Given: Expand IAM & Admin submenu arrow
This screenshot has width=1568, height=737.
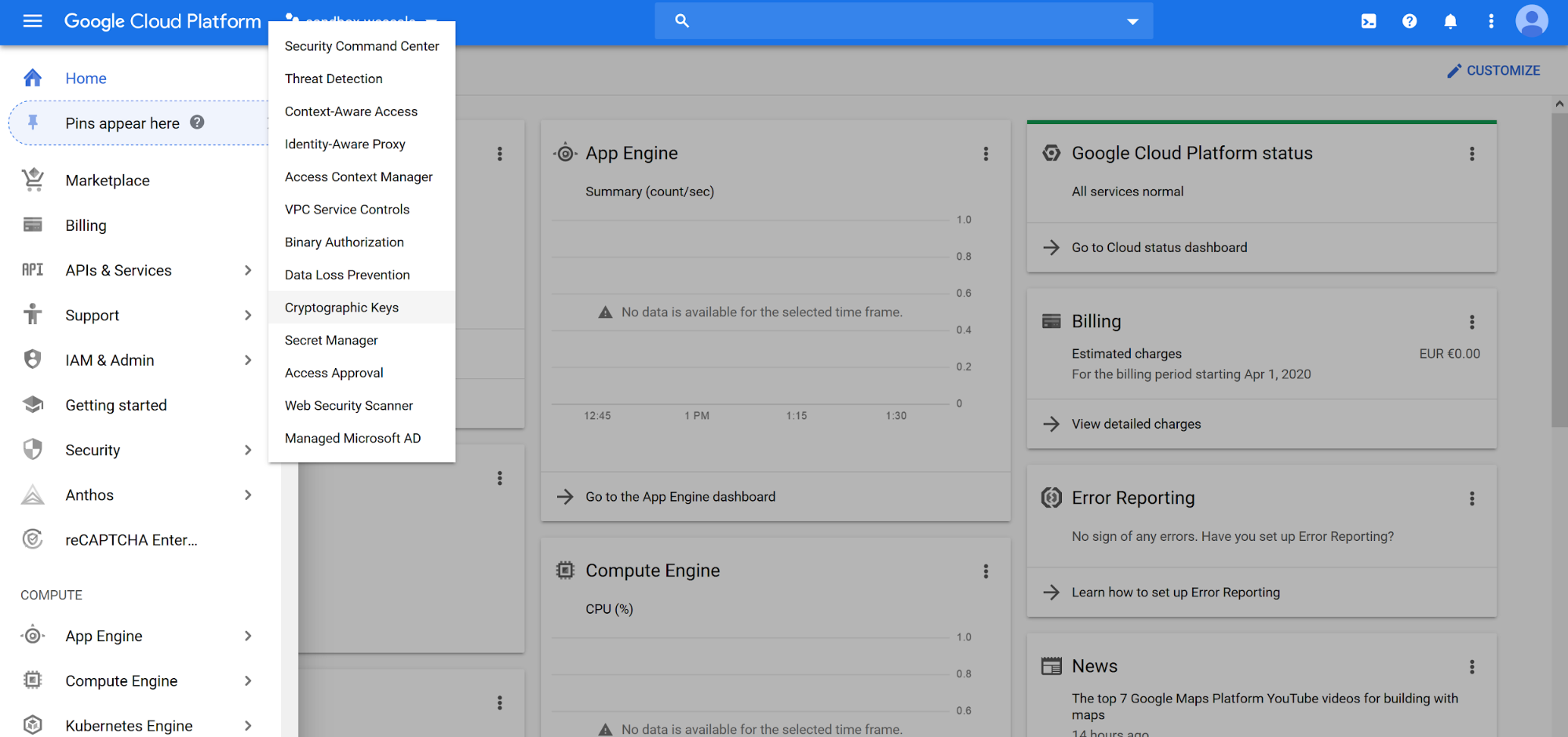Looking at the screenshot, I should coord(248,359).
